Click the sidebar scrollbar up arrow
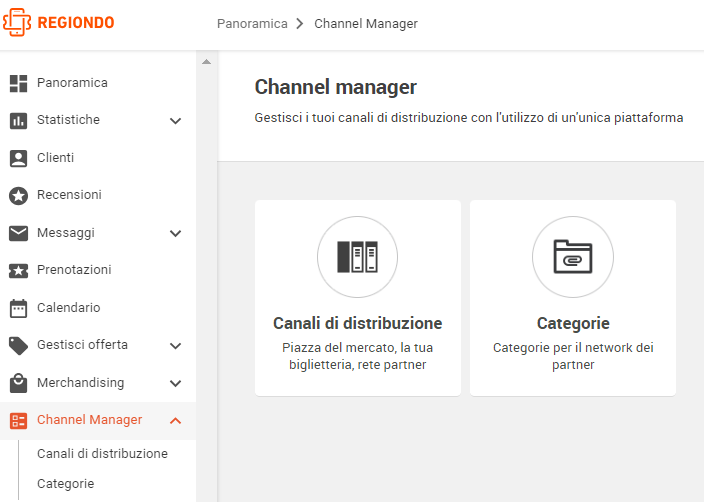 click(x=207, y=62)
